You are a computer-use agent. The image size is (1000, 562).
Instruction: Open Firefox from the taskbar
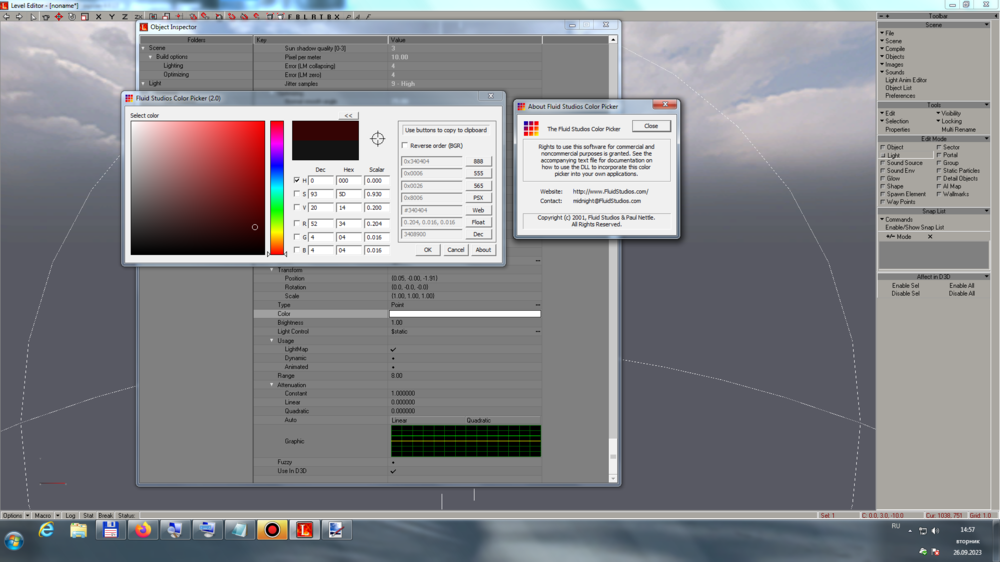click(x=143, y=530)
